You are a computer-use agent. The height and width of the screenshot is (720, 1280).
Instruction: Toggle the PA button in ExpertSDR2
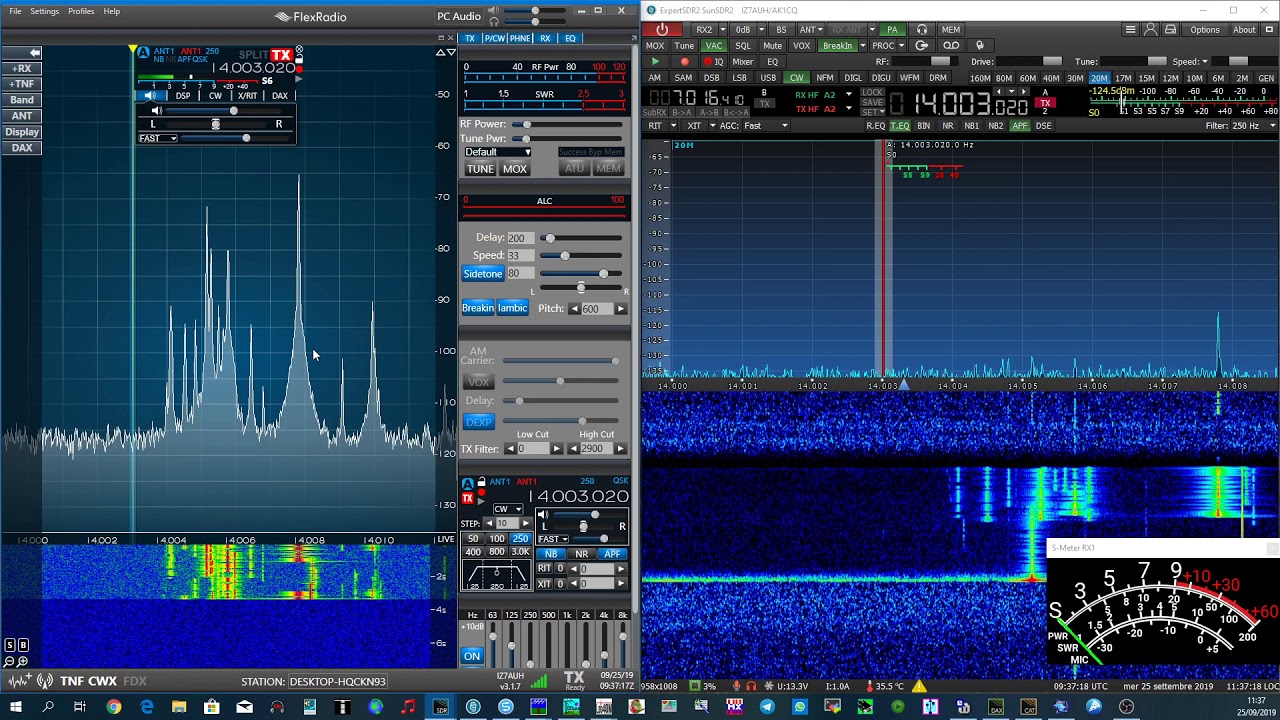pos(892,30)
